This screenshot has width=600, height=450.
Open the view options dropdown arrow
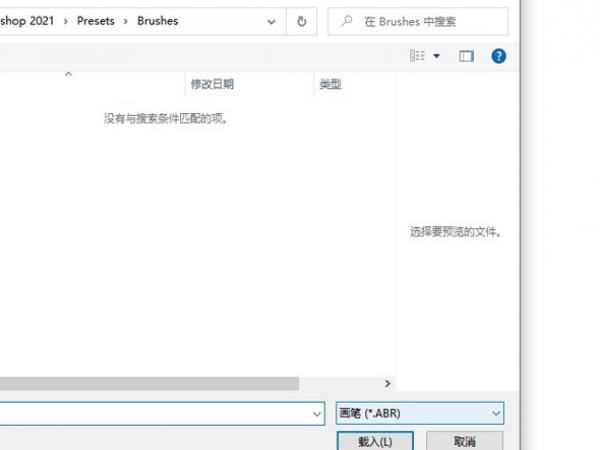click(x=437, y=56)
